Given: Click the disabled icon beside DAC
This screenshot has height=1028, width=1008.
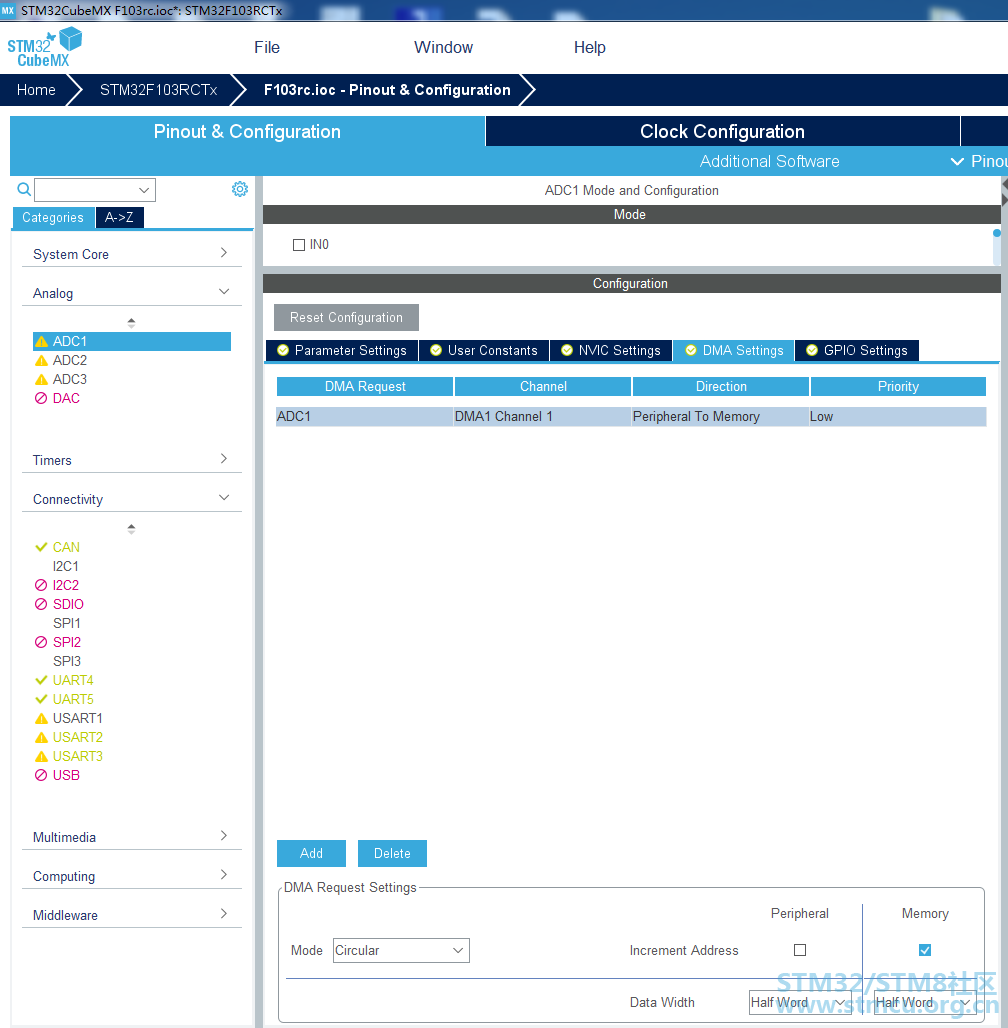Looking at the screenshot, I should [41, 399].
